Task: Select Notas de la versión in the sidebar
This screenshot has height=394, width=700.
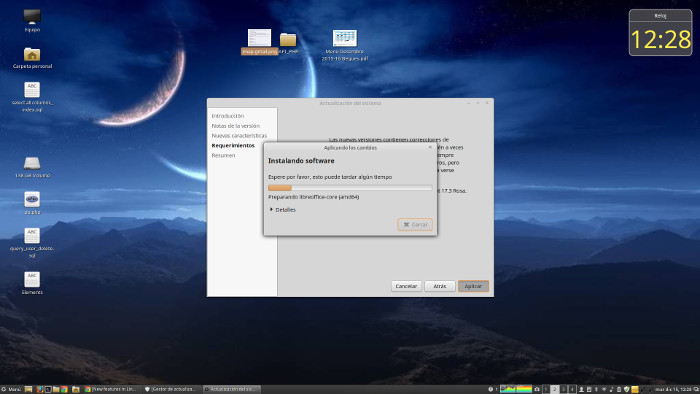Action: [235, 126]
